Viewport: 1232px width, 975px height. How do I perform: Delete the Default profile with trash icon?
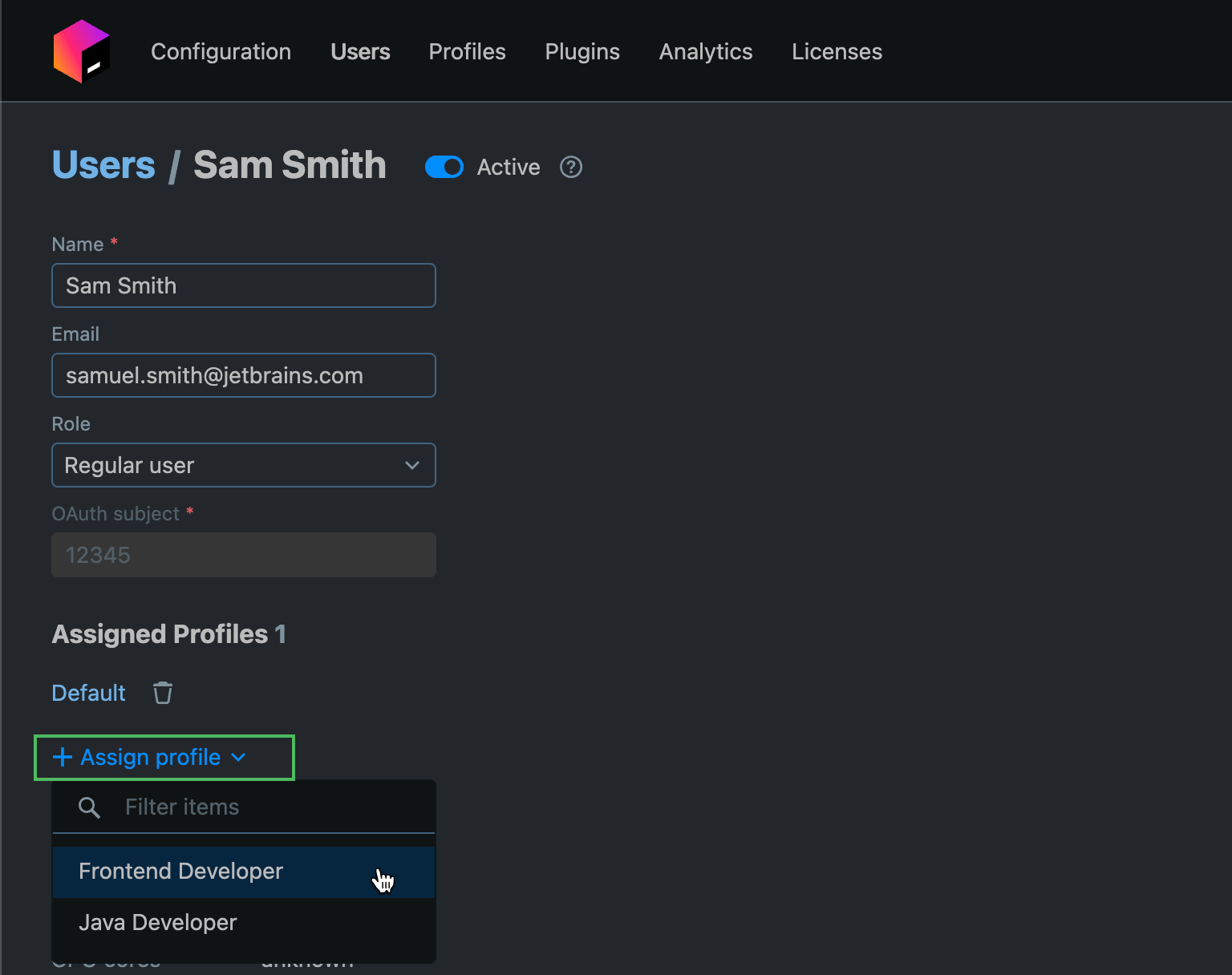tap(163, 693)
